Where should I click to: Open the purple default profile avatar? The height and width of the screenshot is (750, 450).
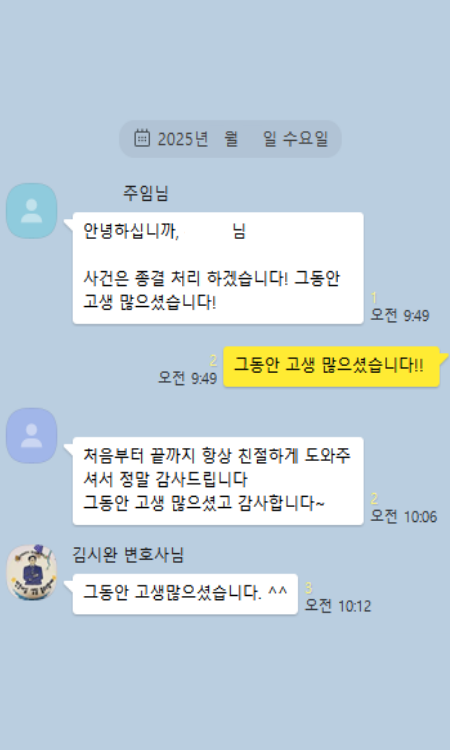tap(32, 436)
